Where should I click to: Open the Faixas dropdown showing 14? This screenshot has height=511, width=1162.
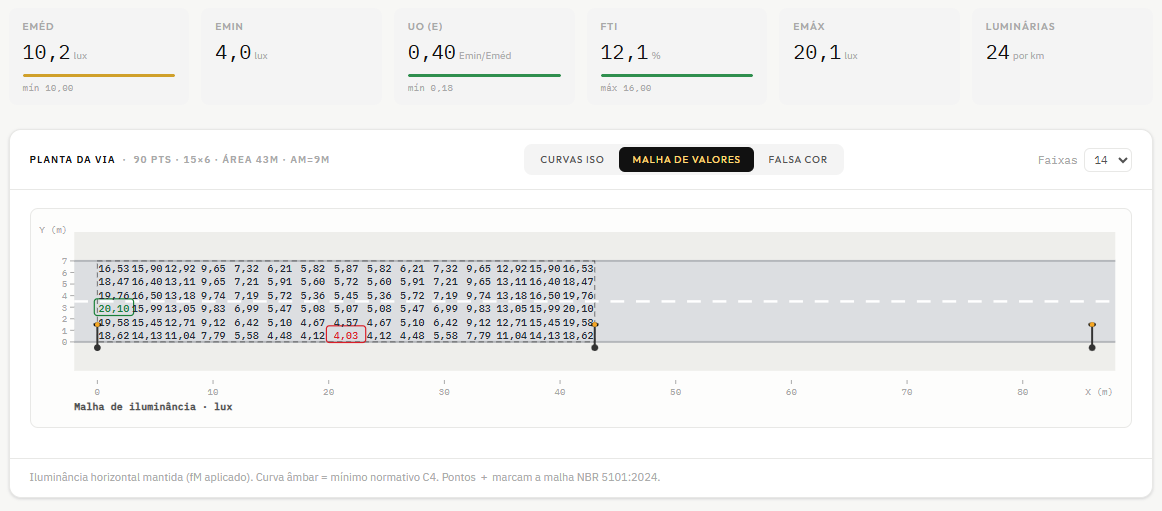coord(1107,160)
